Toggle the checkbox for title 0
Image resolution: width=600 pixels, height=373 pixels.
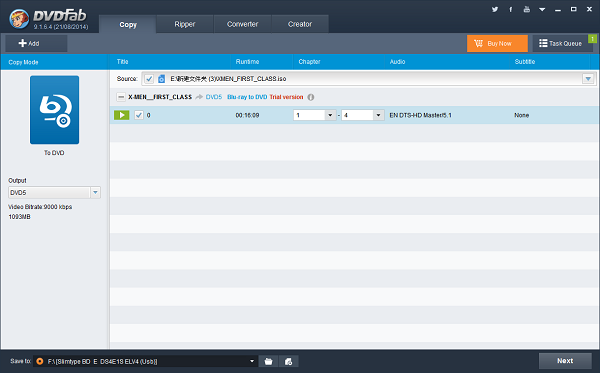tap(139, 115)
